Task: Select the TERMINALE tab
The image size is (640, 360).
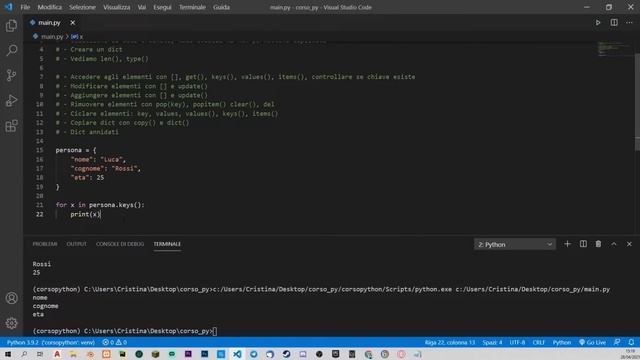Action: click(167, 244)
